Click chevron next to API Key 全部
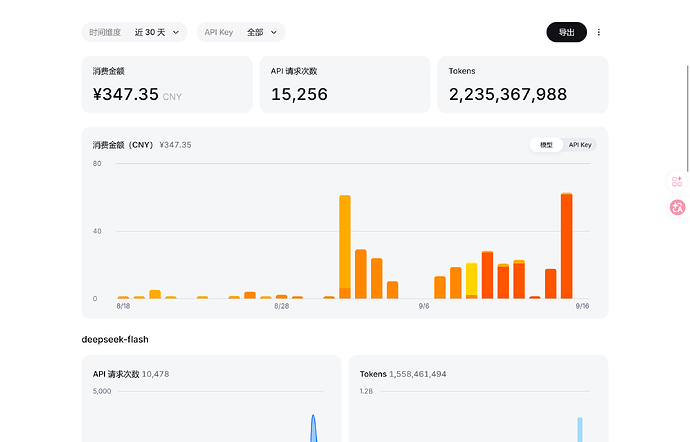This screenshot has width=690, height=442. coord(273,32)
